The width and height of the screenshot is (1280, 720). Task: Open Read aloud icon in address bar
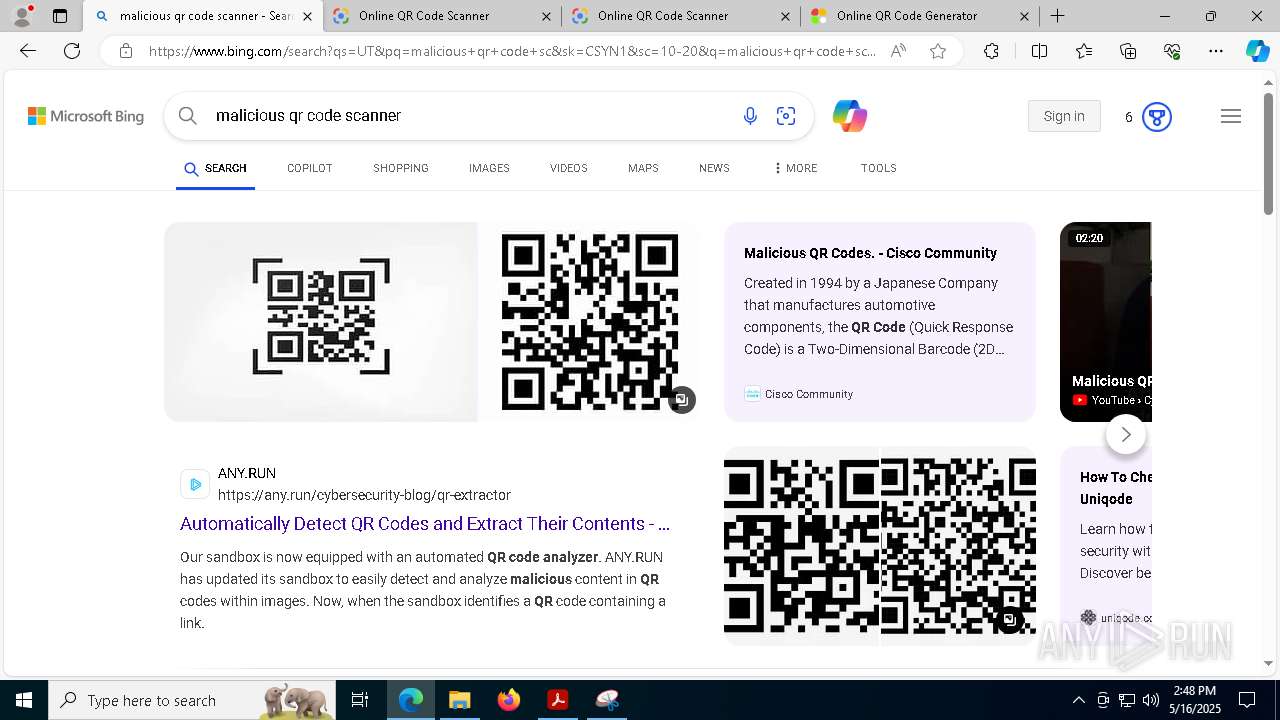898,51
